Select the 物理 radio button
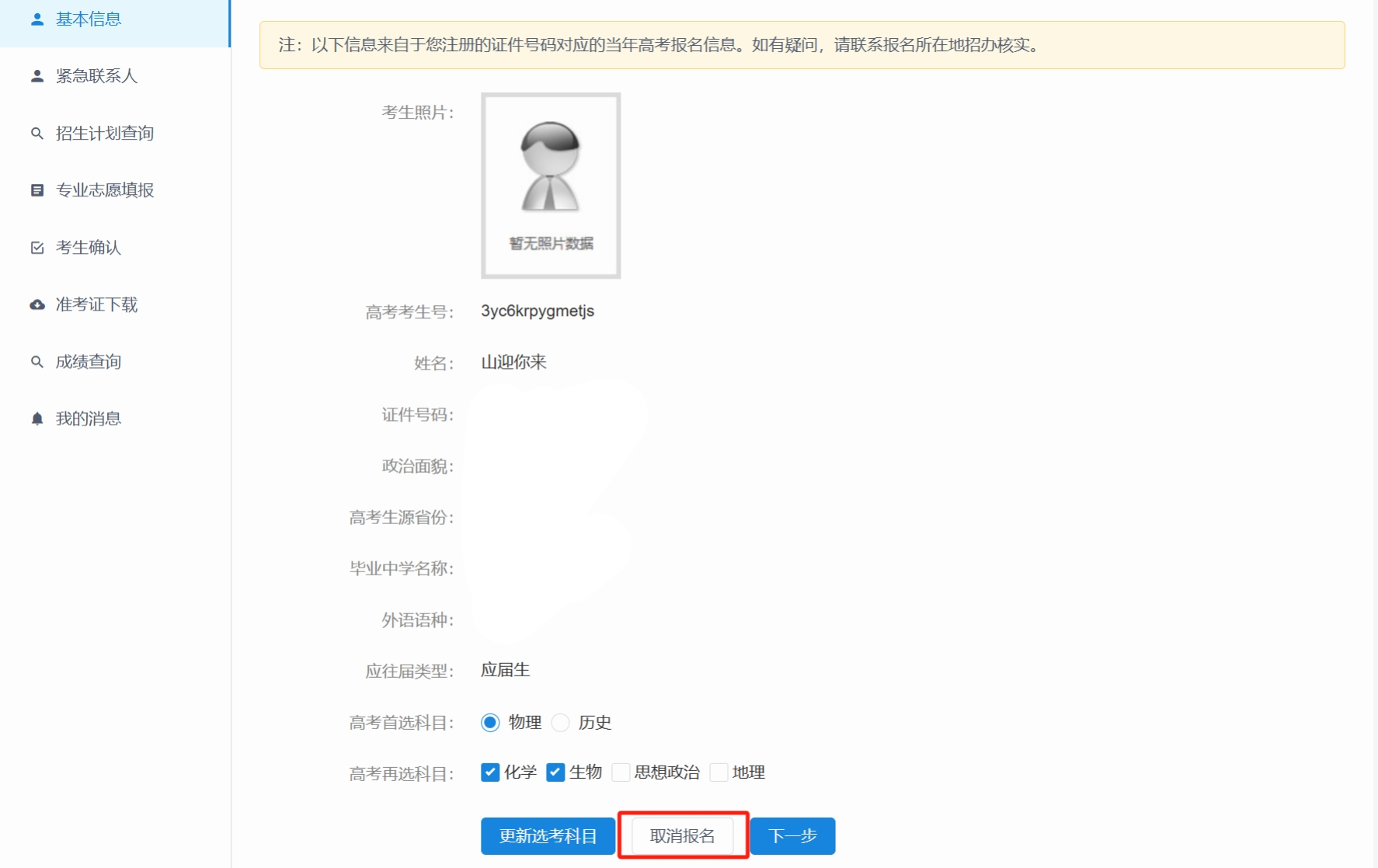Screen dimensions: 1378x868 coord(490,723)
